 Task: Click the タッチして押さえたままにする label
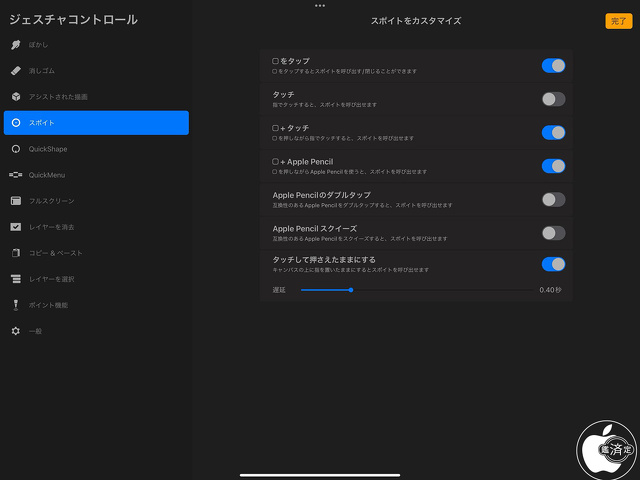pyautogui.click(x=324, y=260)
